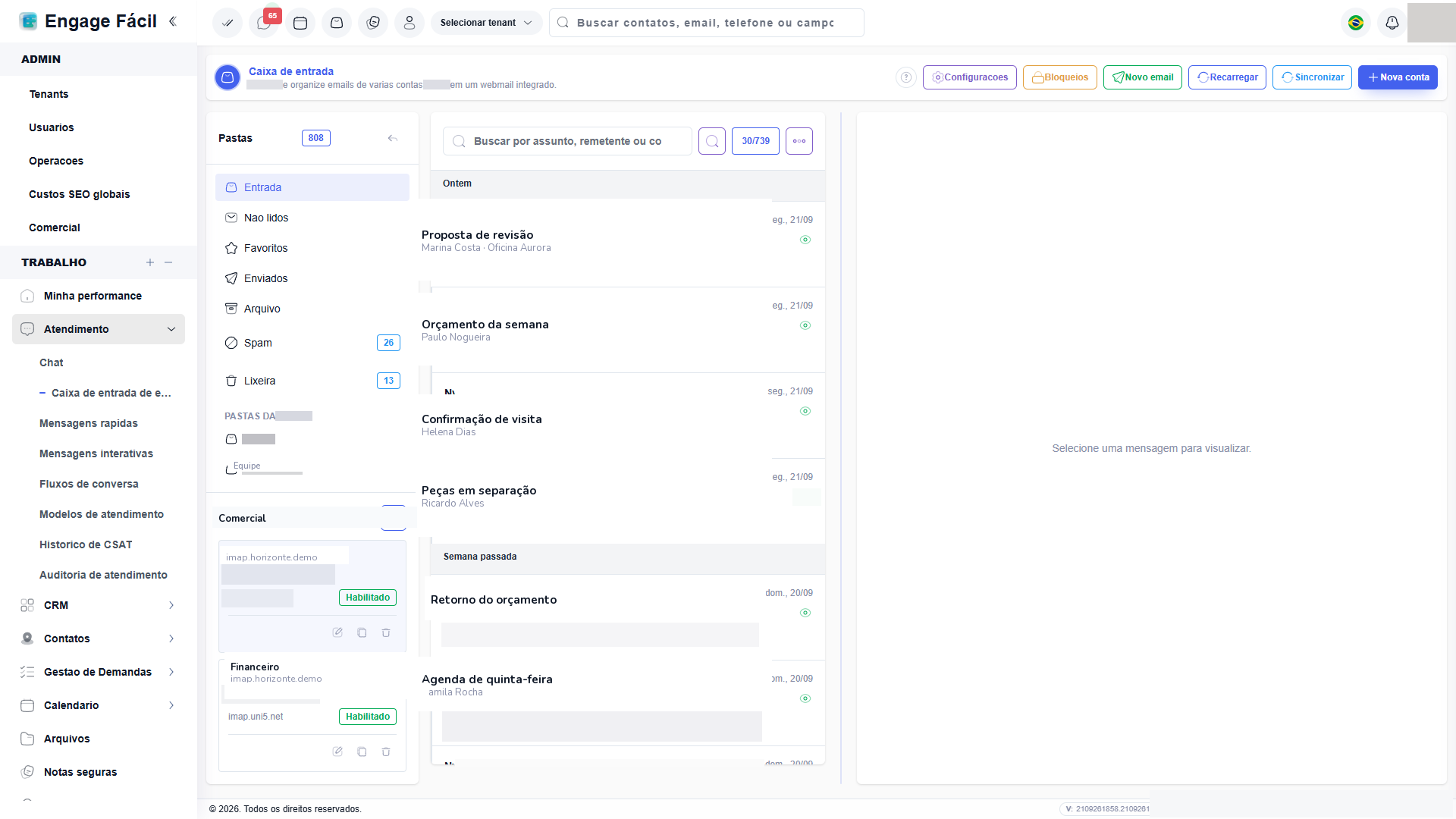Click the Sincronizar button
This screenshot has height=819, width=1456.
1312,77
